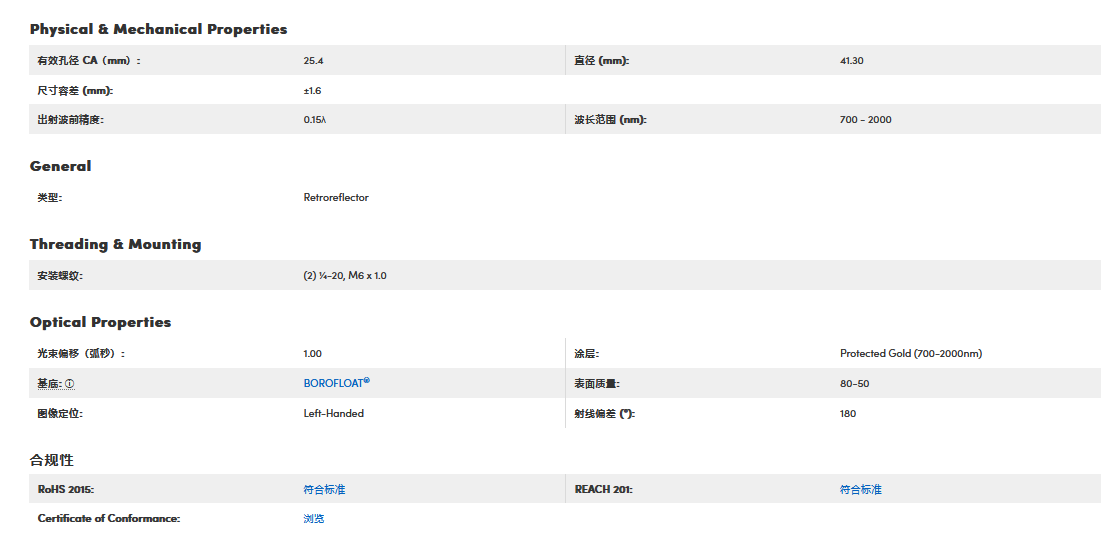Click the info icon beside 基底

coord(70,384)
